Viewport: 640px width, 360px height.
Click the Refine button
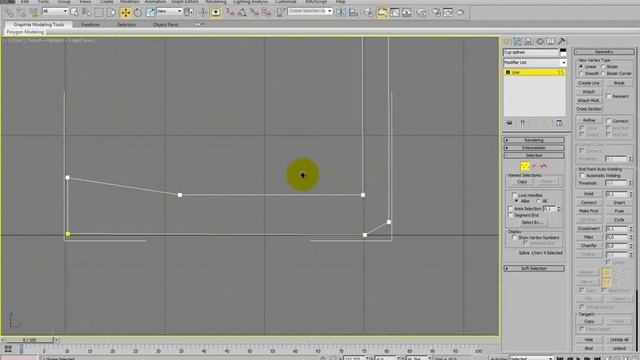coord(589,120)
